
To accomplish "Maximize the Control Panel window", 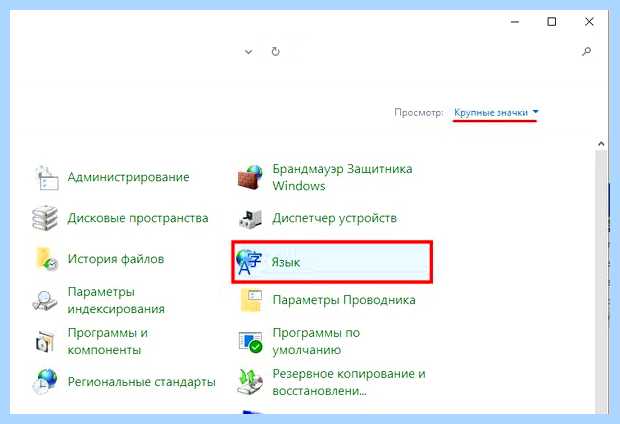I will 552,22.
